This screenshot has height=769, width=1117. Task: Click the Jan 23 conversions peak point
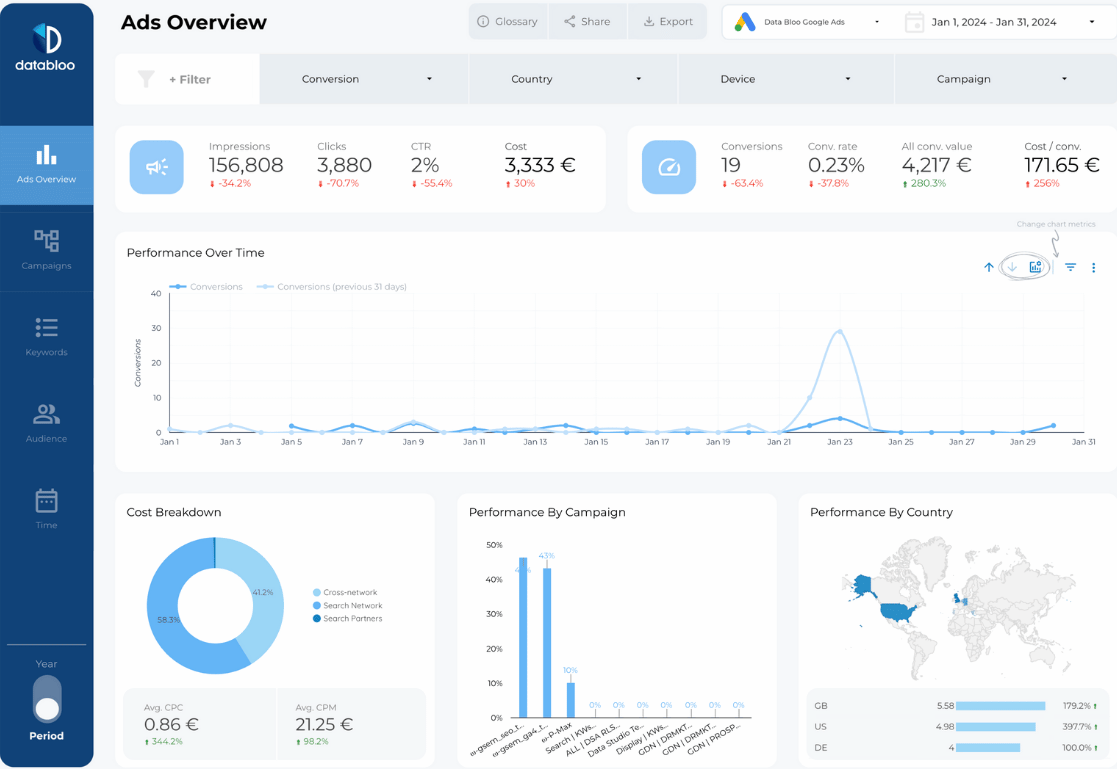(x=840, y=418)
